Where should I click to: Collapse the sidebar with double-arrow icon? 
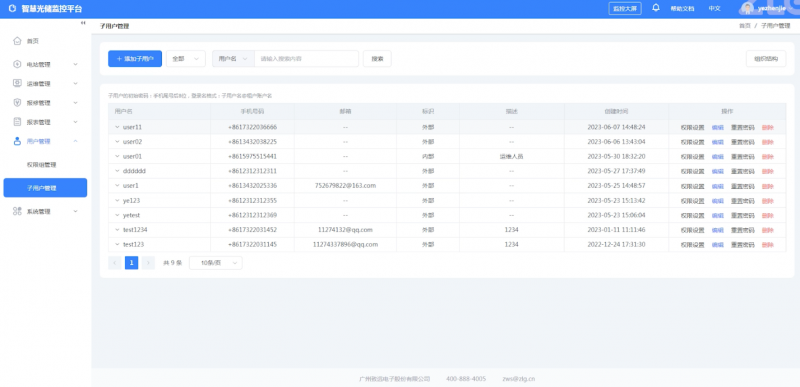(x=83, y=23)
